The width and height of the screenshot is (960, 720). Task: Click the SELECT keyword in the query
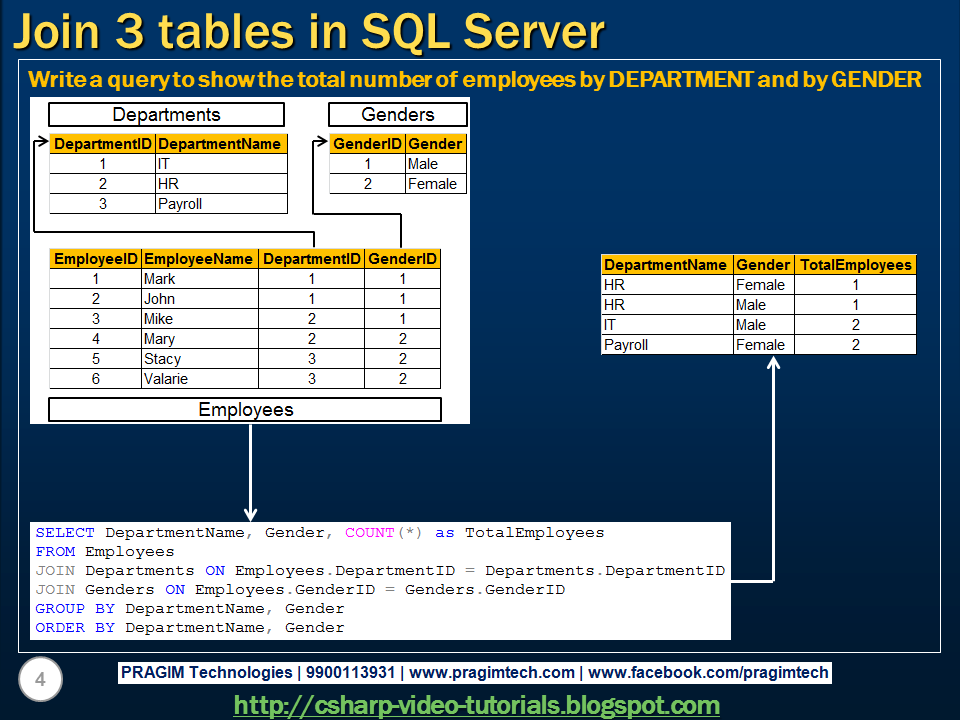tap(65, 533)
